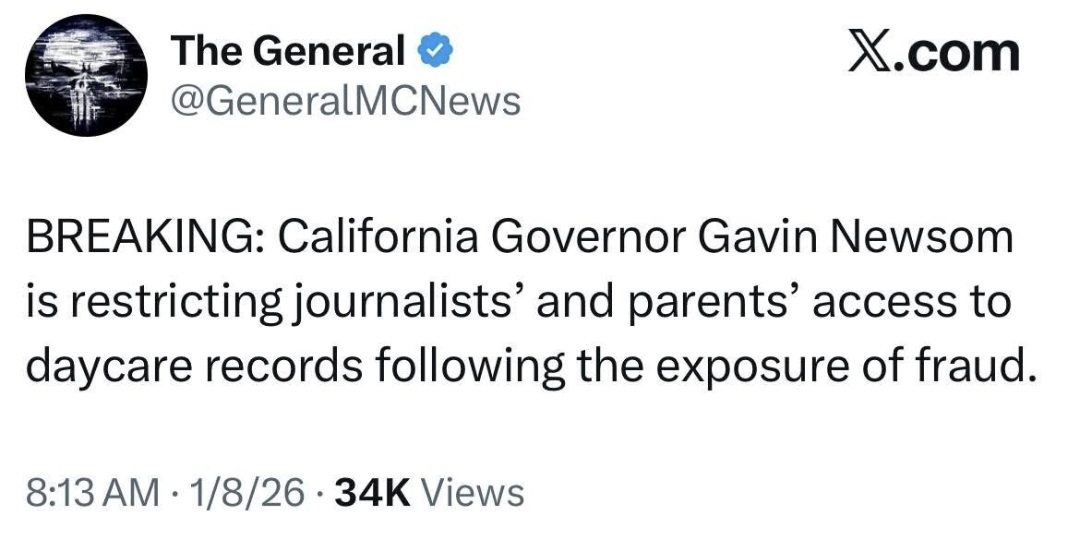Image resolution: width=1080 pixels, height=547 pixels.
Task: Click the skull profile avatar
Action: 85,76
